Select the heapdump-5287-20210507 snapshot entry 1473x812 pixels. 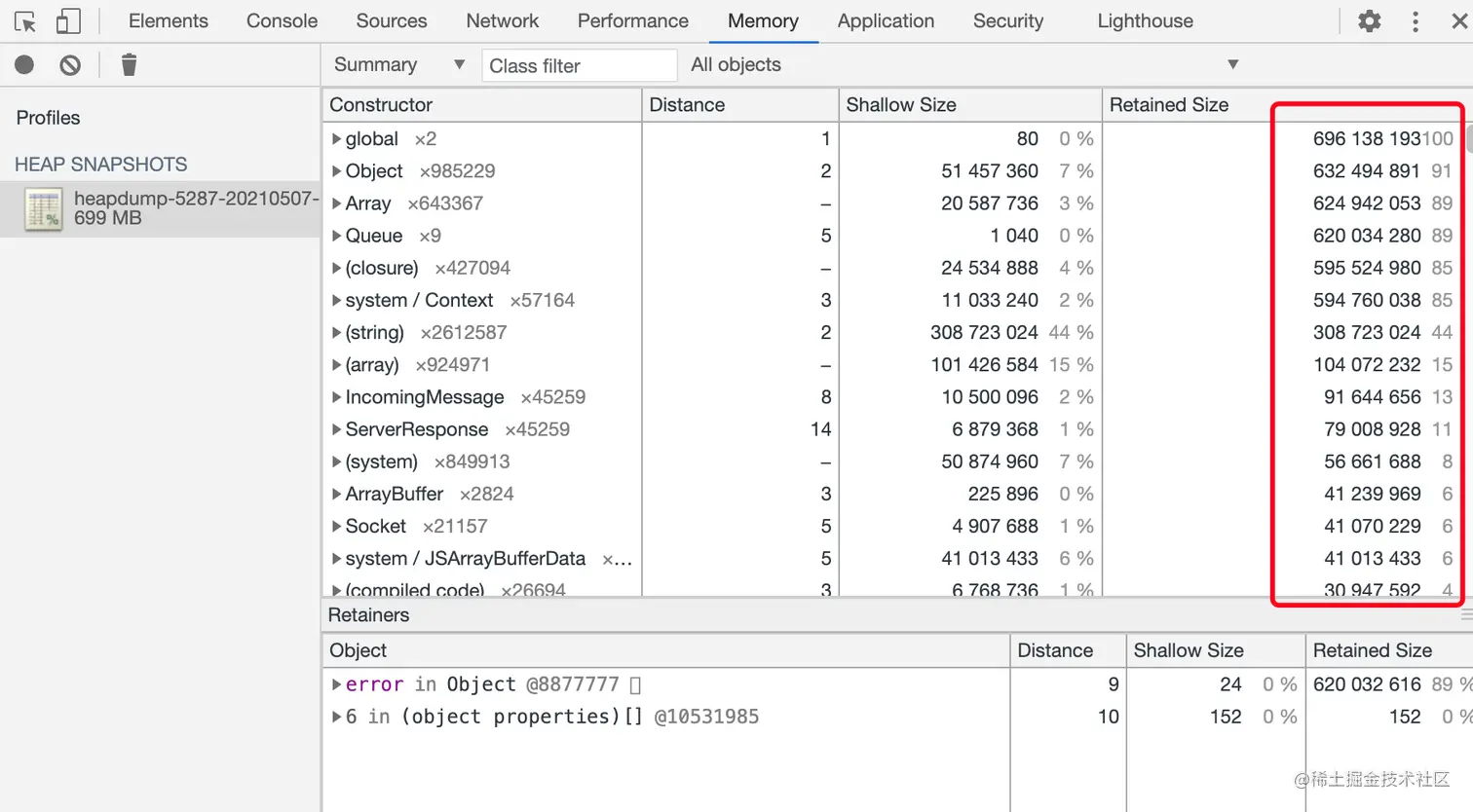point(161,208)
